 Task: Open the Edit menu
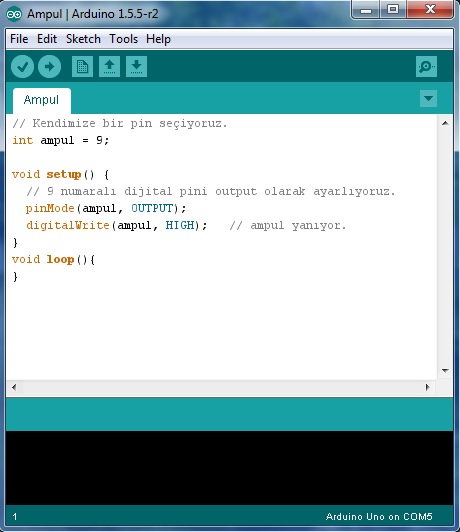(47, 39)
